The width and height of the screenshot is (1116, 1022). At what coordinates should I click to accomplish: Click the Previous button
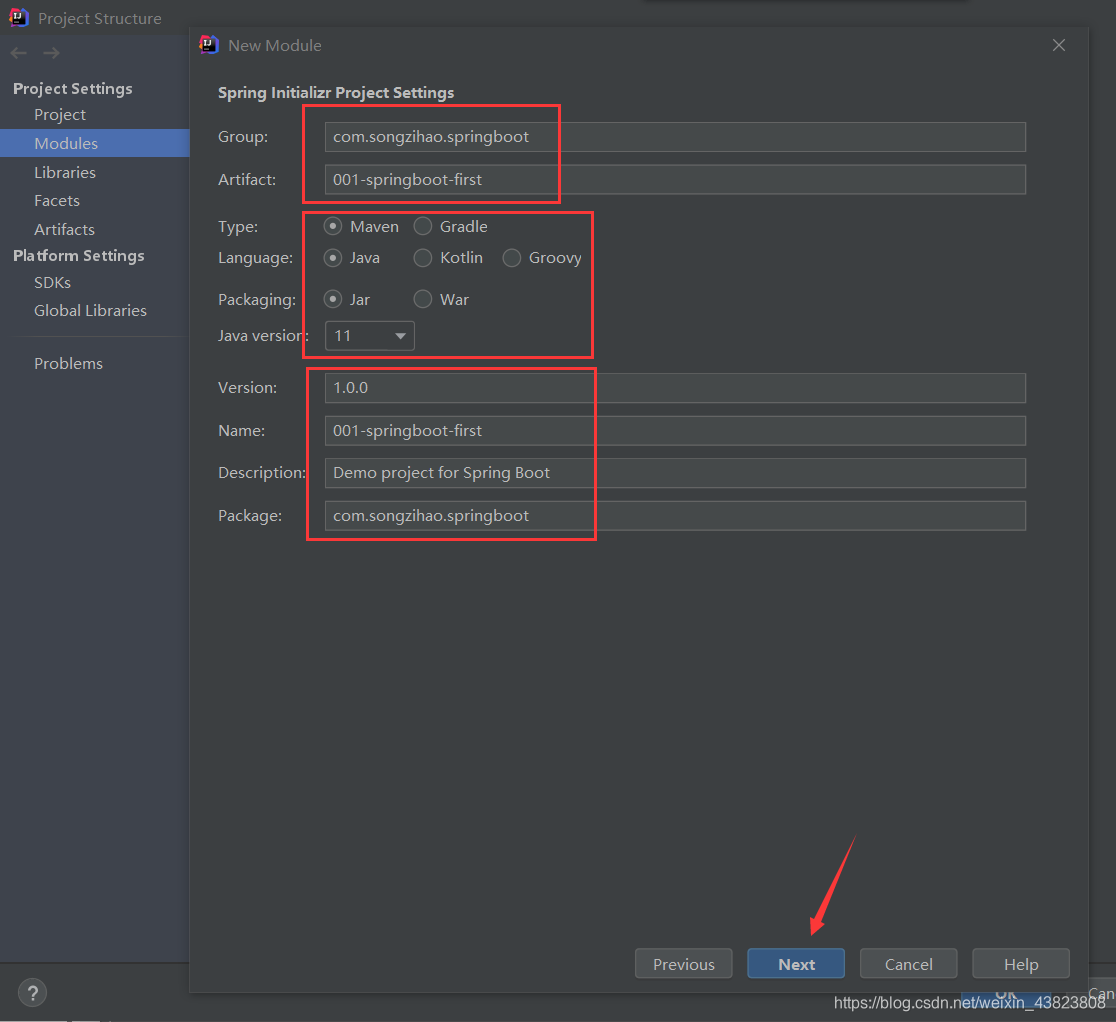click(x=683, y=964)
